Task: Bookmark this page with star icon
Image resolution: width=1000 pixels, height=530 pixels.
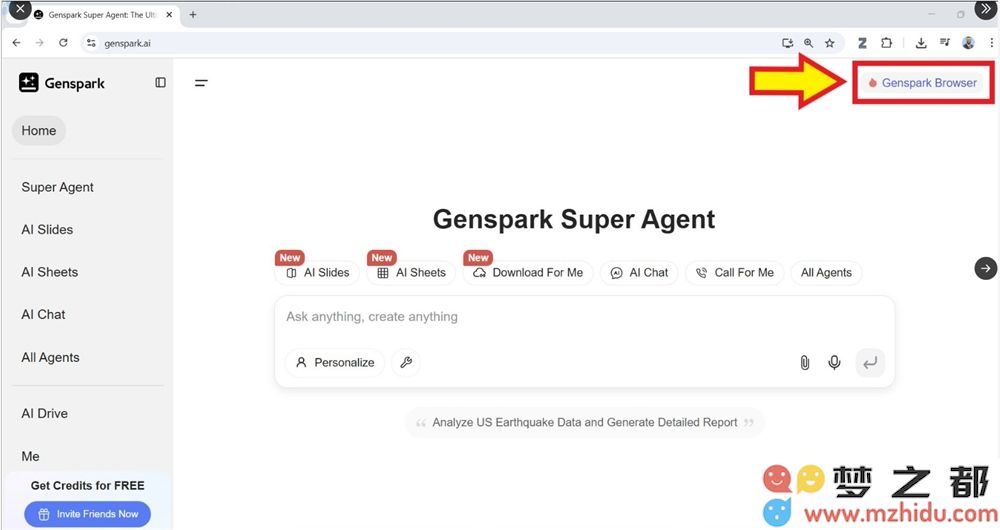Action: click(829, 43)
